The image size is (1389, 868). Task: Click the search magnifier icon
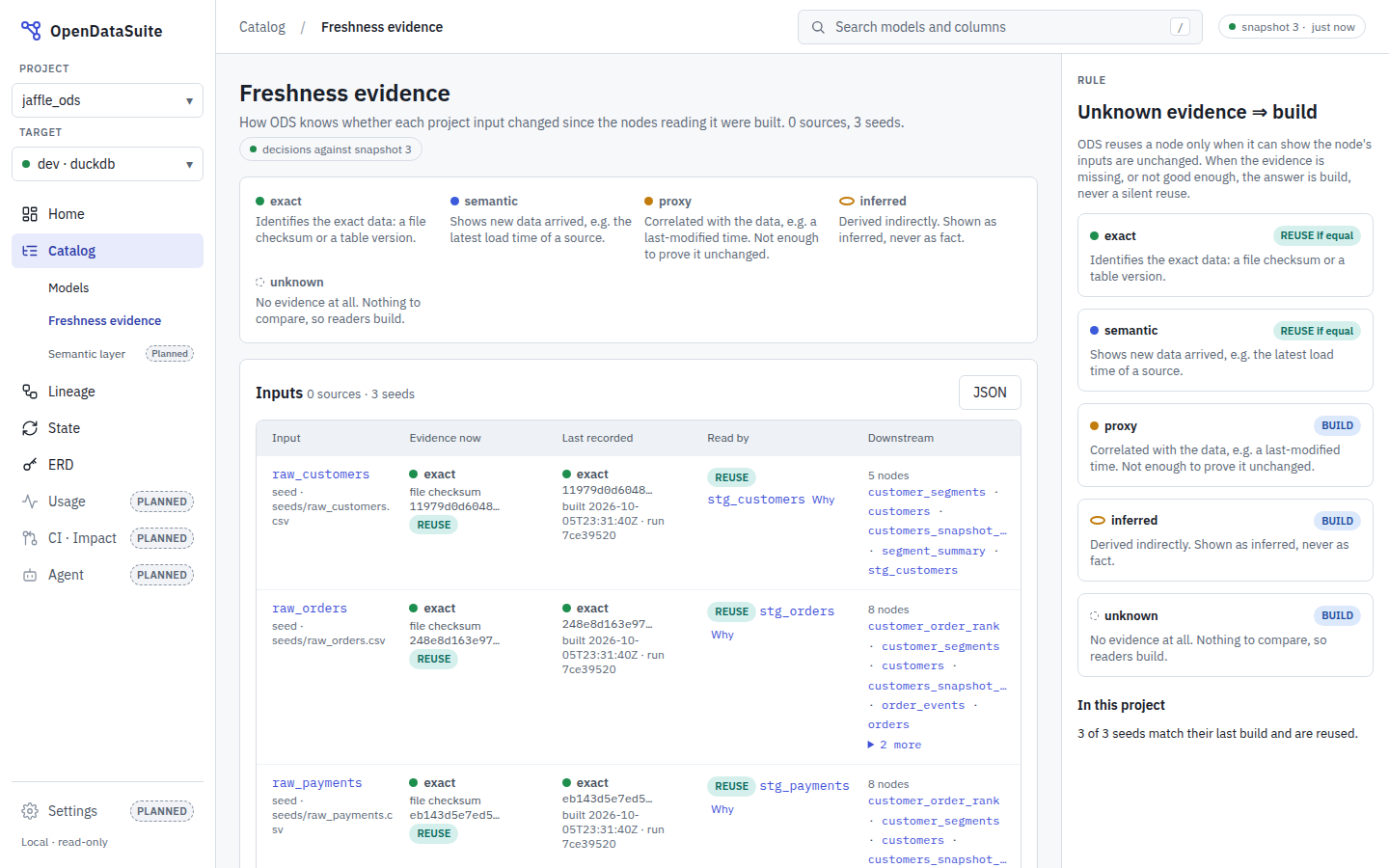click(818, 27)
